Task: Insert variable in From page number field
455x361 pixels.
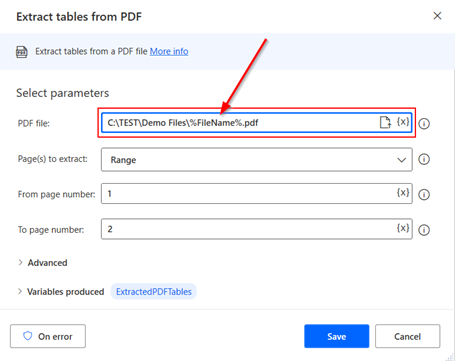Action: 403,193
